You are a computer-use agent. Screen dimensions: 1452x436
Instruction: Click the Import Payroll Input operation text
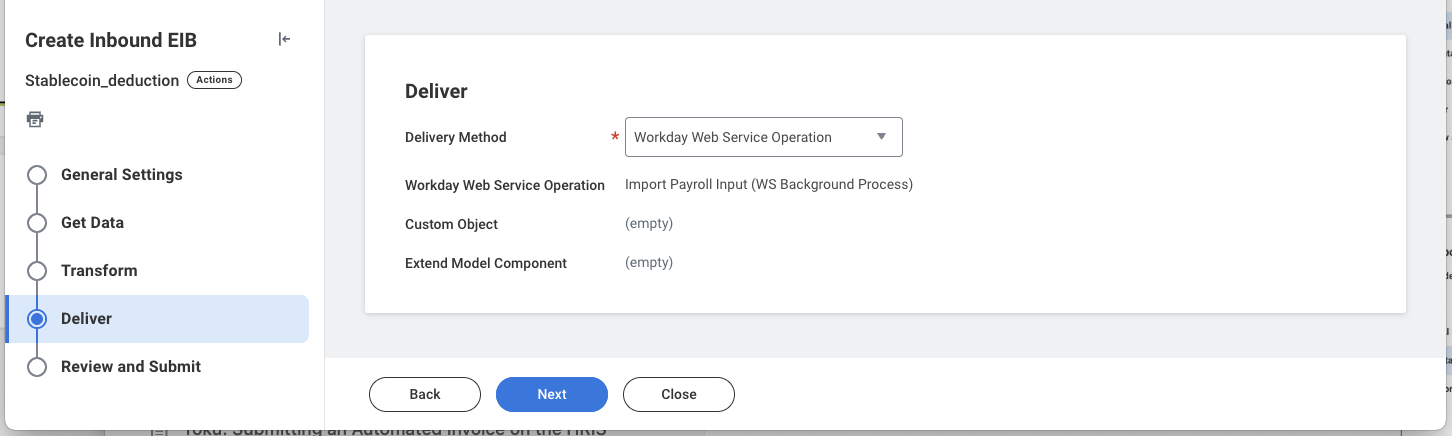pyautogui.click(x=769, y=185)
